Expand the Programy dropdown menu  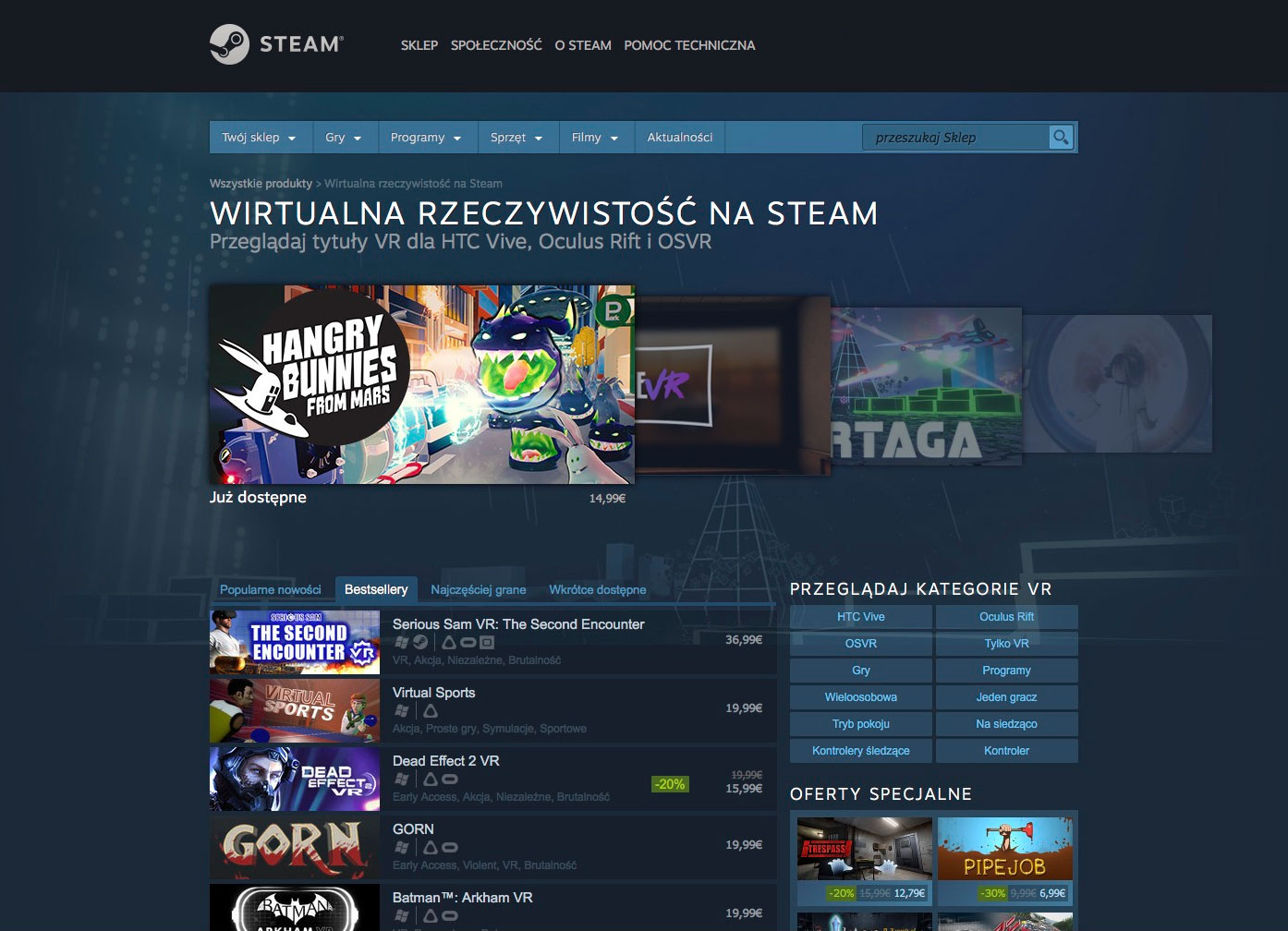point(426,138)
